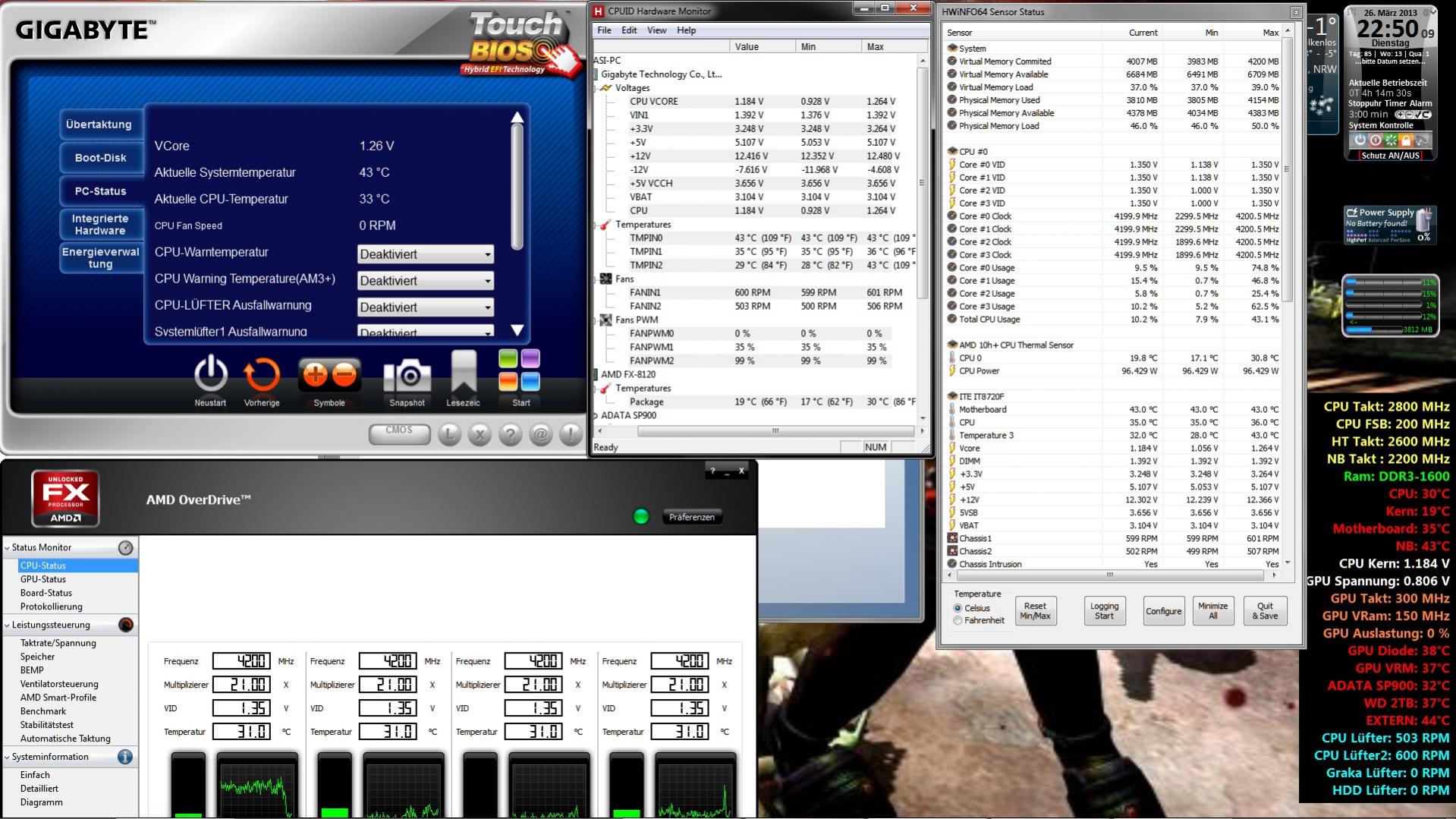Click the red power icon under System Kontrolle
1456x819 pixels.
[1376, 140]
